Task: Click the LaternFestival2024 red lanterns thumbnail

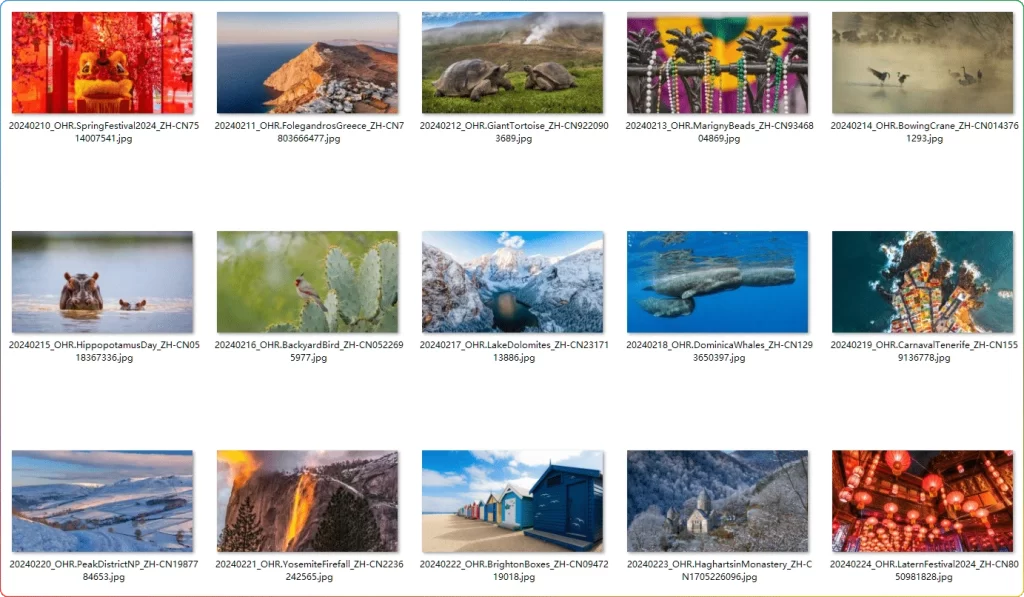Action: point(923,501)
